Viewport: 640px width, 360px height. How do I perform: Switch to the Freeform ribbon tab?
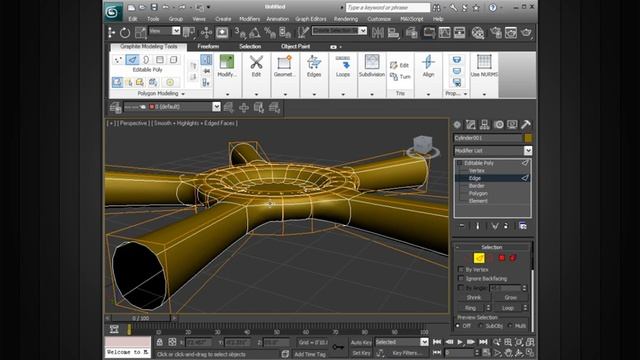(x=208, y=47)
